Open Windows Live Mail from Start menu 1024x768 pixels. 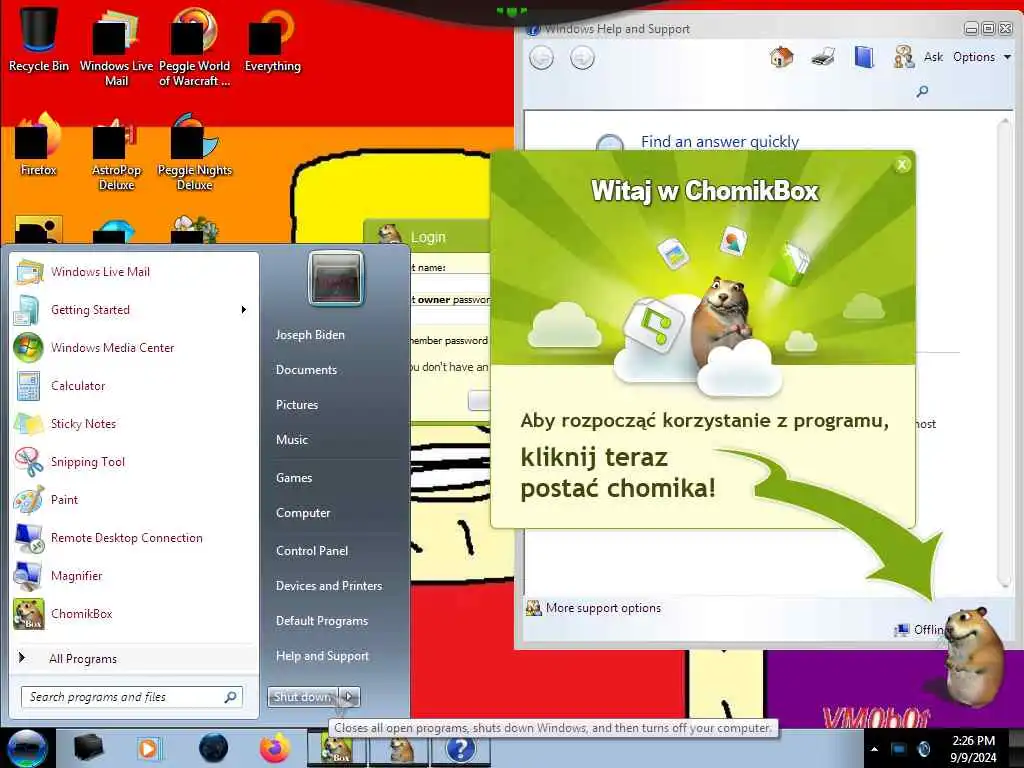click(x=134, y=272)
